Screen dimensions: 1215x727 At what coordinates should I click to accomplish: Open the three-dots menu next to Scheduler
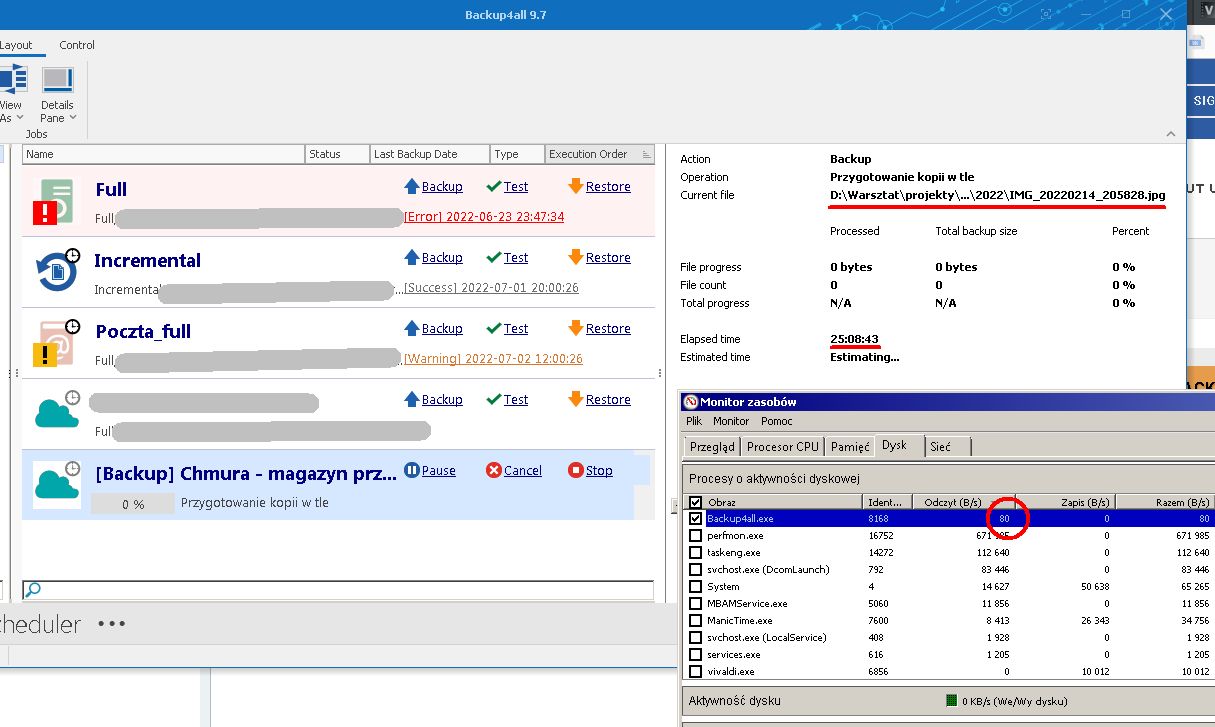pos(111,624)
